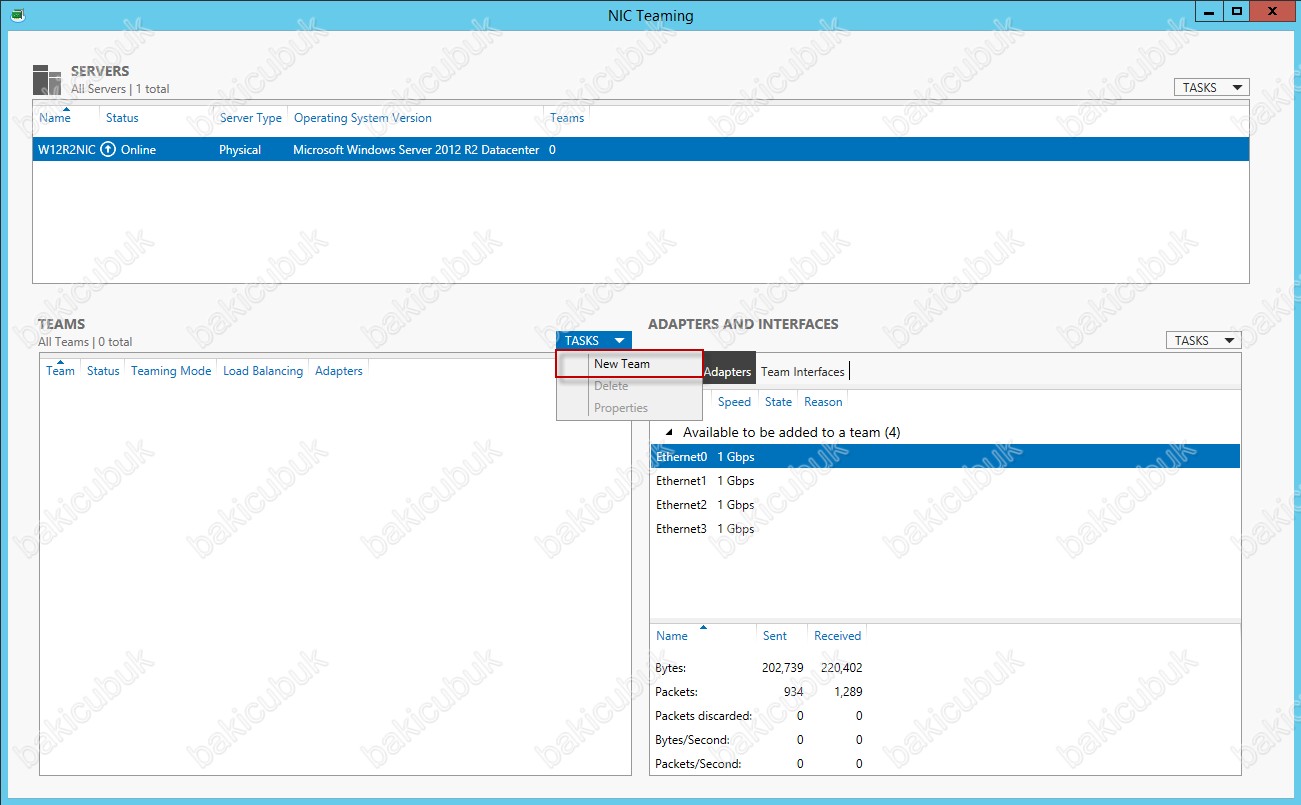
Task: Maximize the NIC Teaming window
Action: [x=1237, y=11]
